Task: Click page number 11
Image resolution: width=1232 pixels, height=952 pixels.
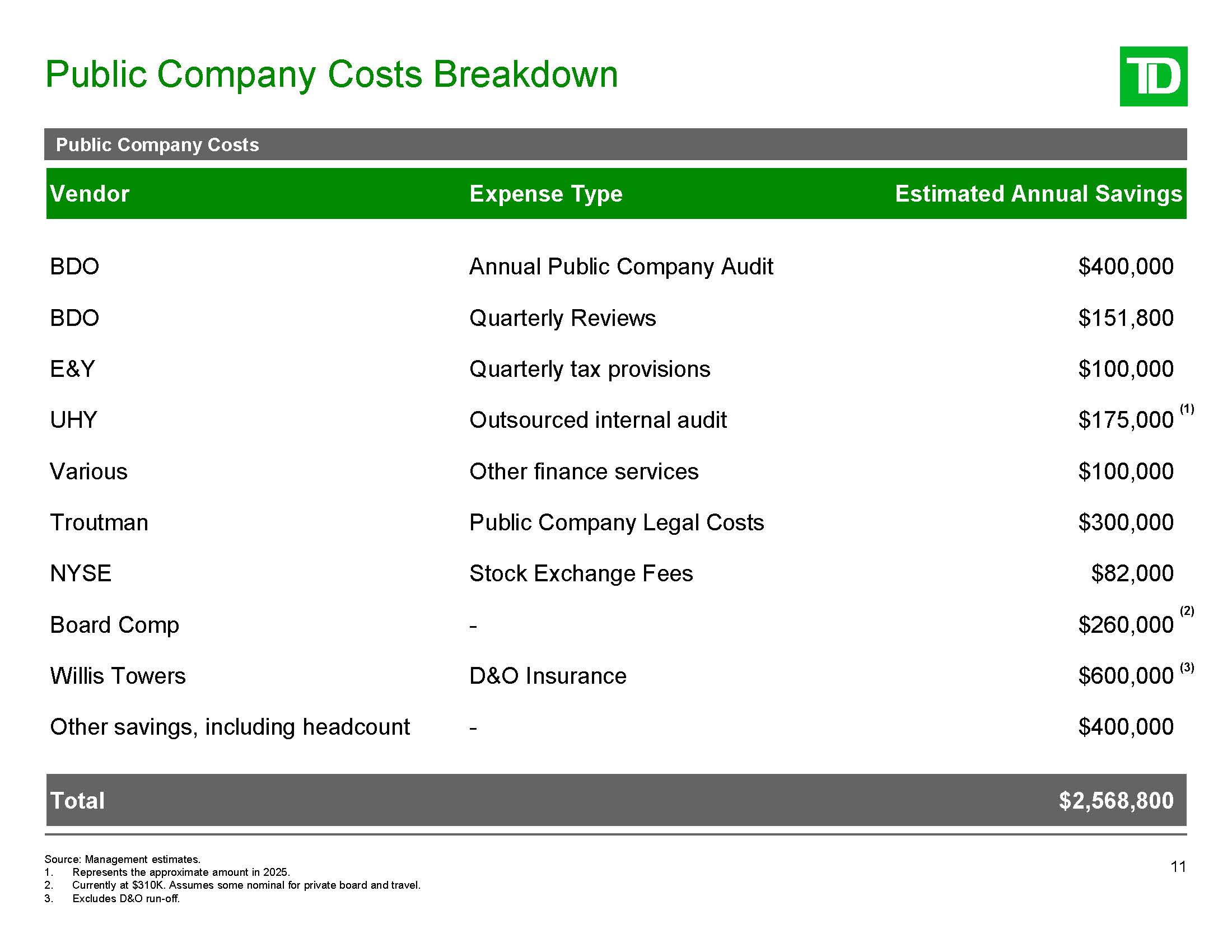Action: pos(1178,867)
